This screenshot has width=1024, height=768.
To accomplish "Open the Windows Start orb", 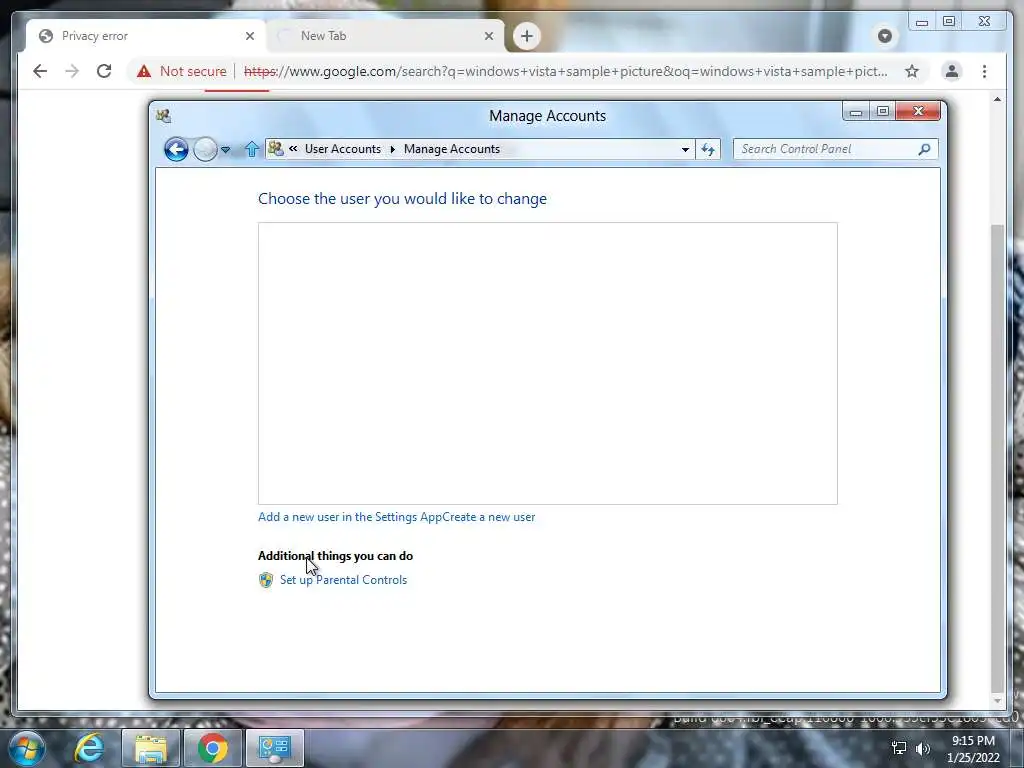I will tap(27, 748).
